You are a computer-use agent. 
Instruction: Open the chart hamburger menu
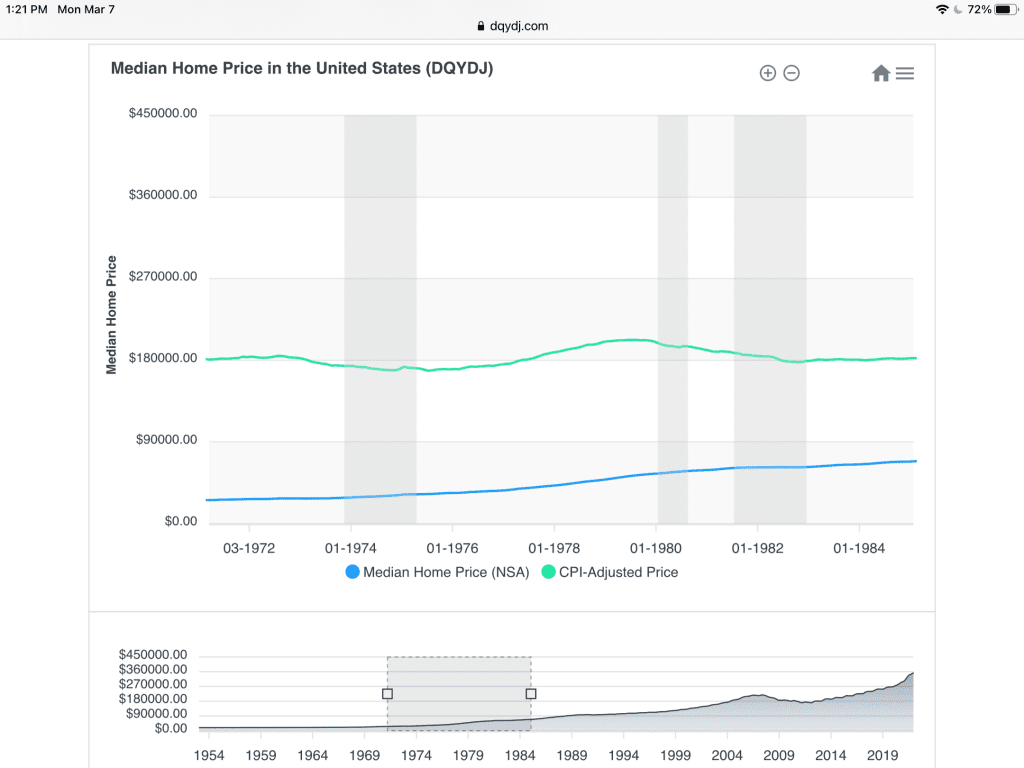point(905,73)
